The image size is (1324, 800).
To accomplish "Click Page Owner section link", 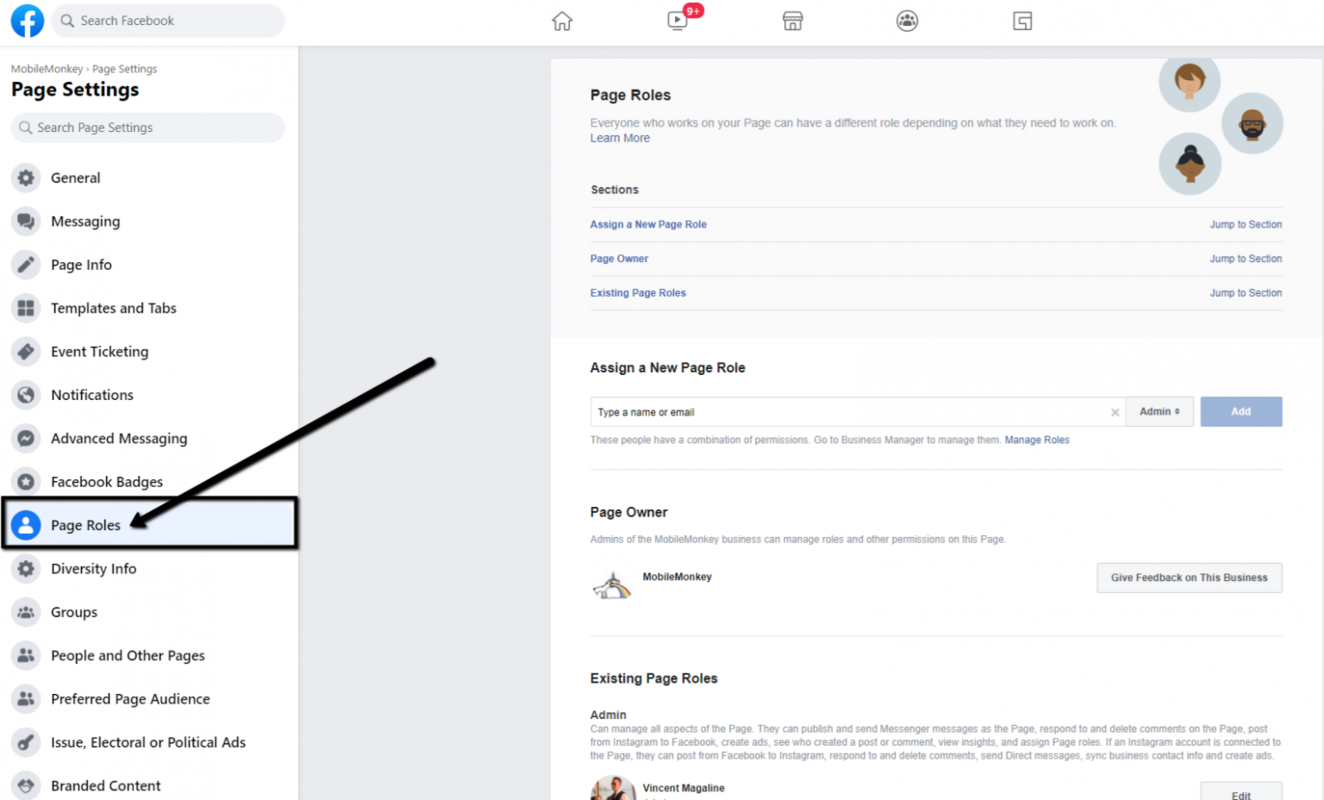I will point(619,259).
